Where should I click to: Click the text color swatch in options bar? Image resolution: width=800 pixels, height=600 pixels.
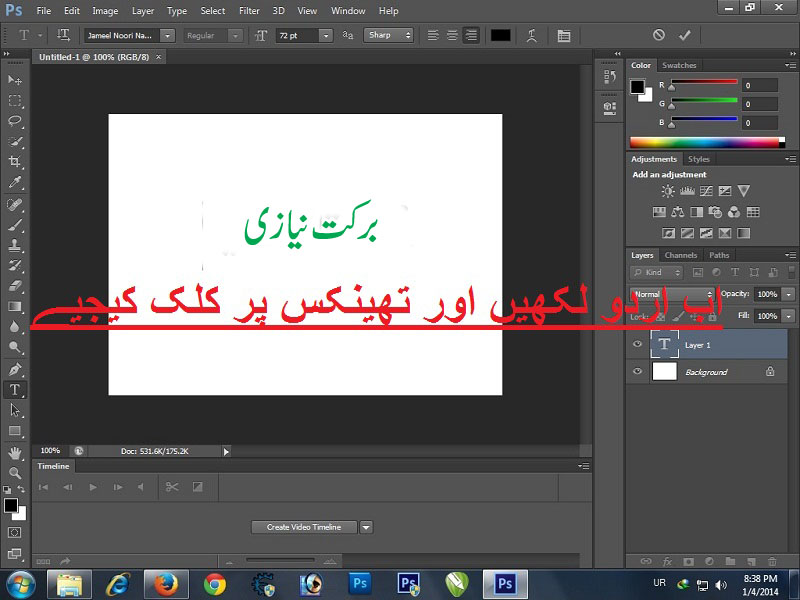pyautogui.click(x=501, y=35)
